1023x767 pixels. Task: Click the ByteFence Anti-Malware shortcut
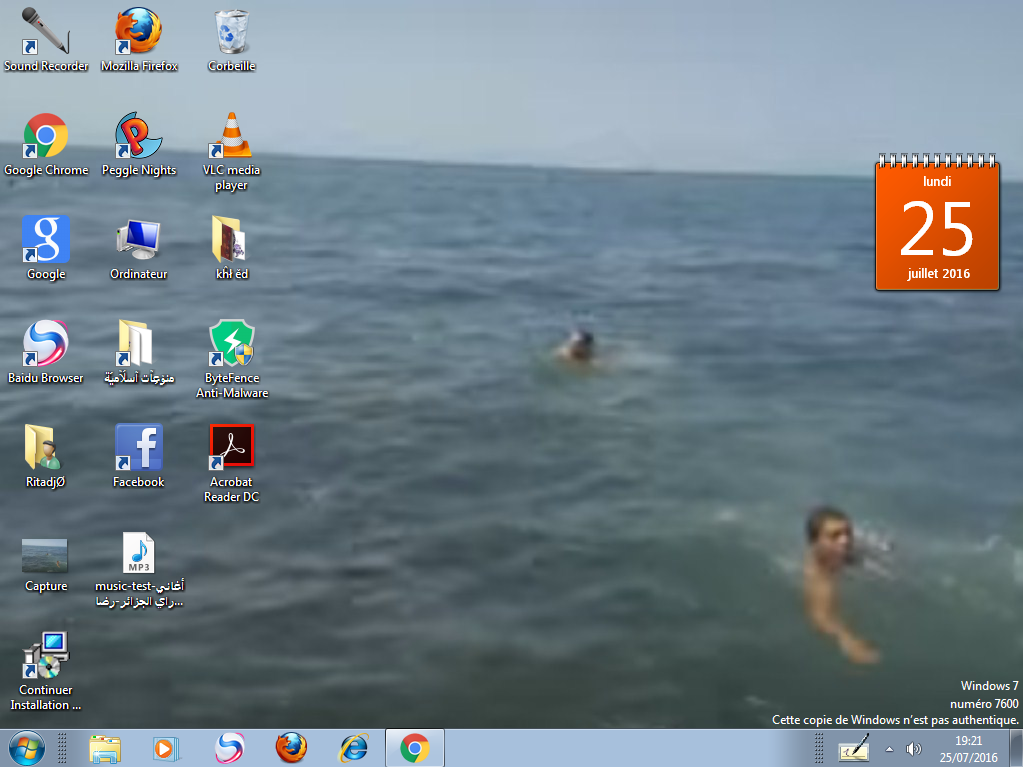tap(232, 344)
